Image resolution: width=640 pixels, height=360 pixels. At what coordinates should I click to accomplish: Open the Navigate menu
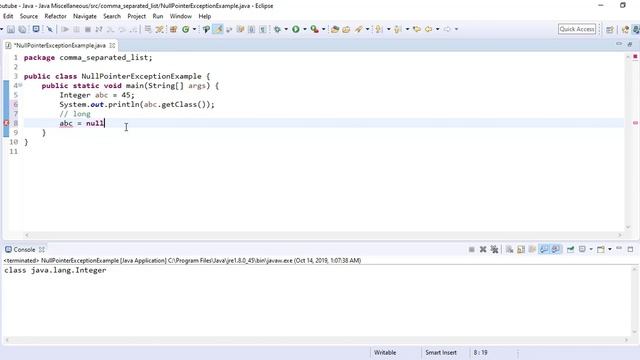point(84,16)
